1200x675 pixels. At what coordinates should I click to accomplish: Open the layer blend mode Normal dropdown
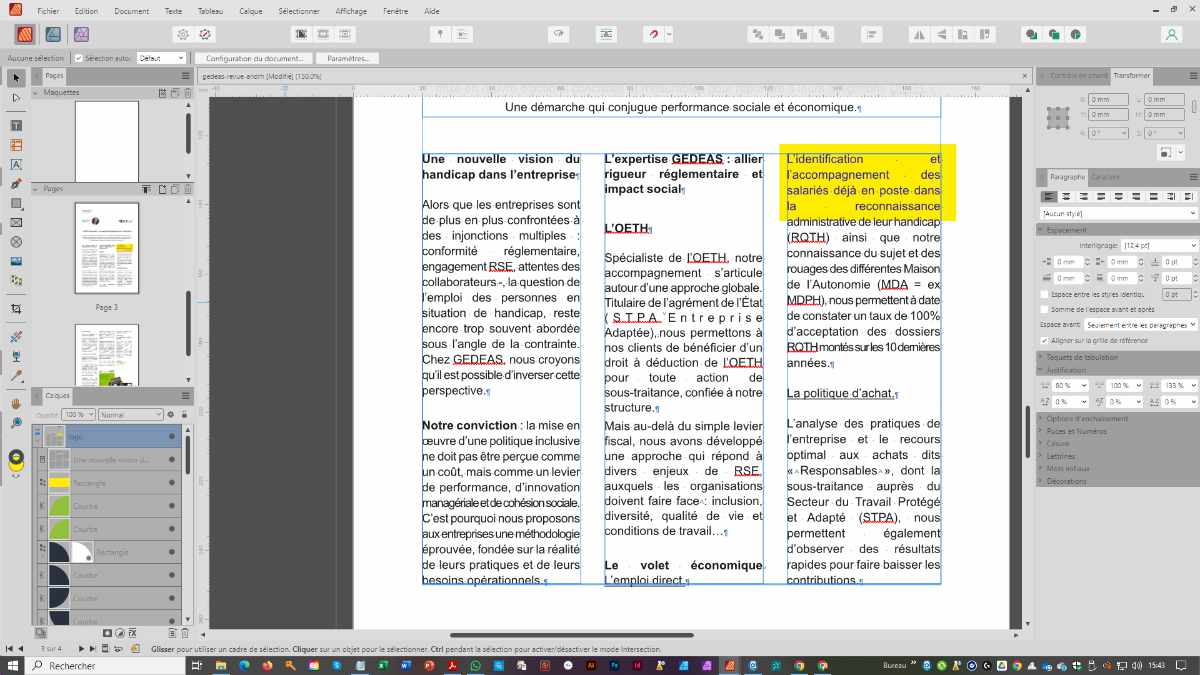(130, 414)
